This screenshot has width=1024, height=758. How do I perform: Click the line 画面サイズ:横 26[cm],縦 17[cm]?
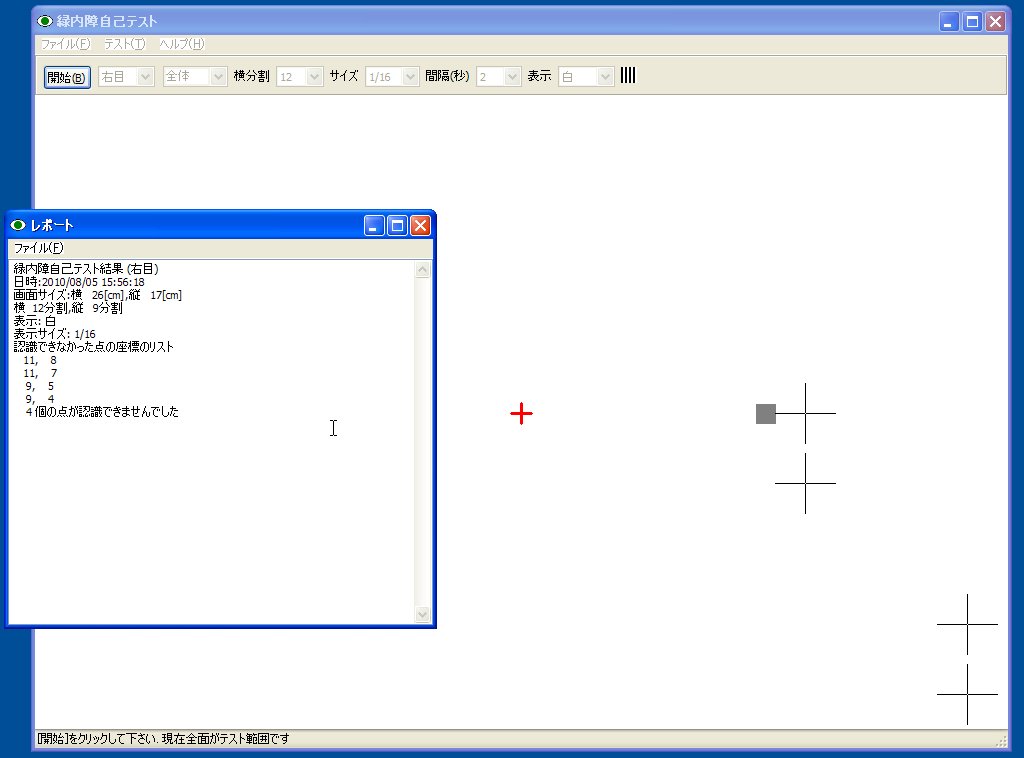(x=98, y=295)
